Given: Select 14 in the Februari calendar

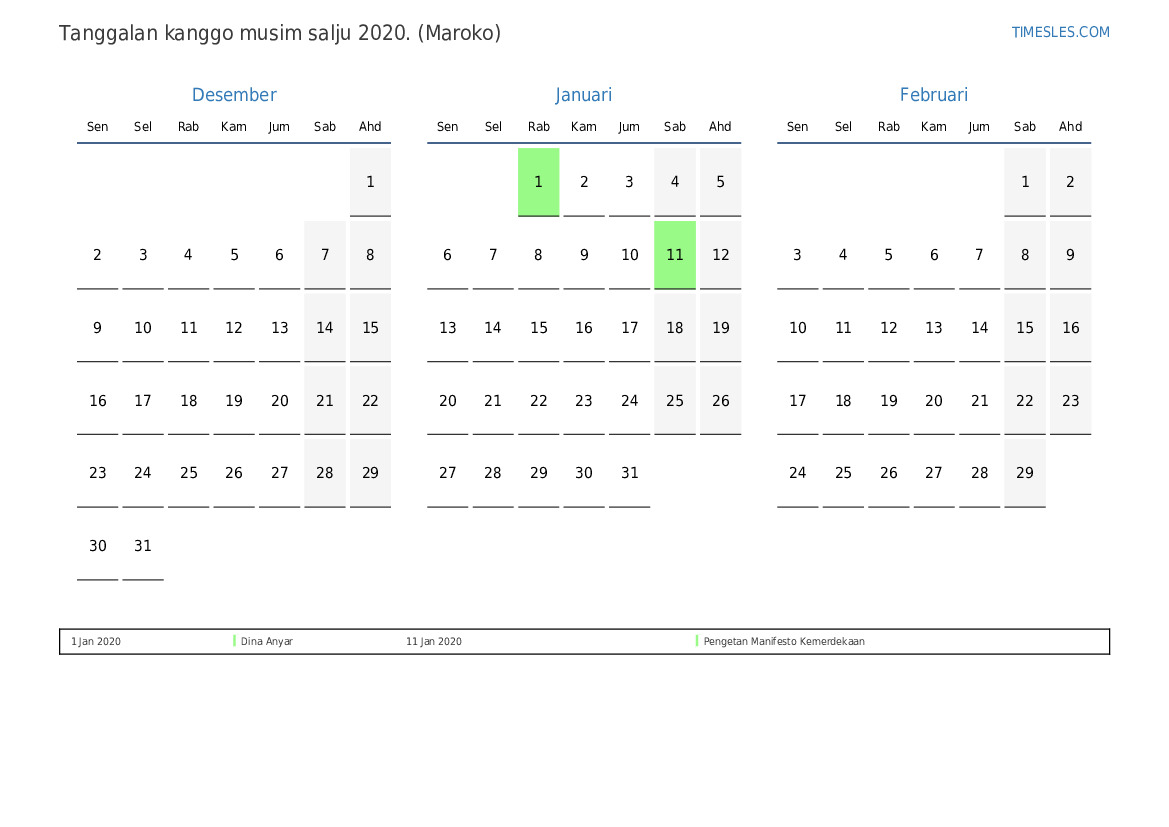Looking at the screenshot, I should coord(980,327).
